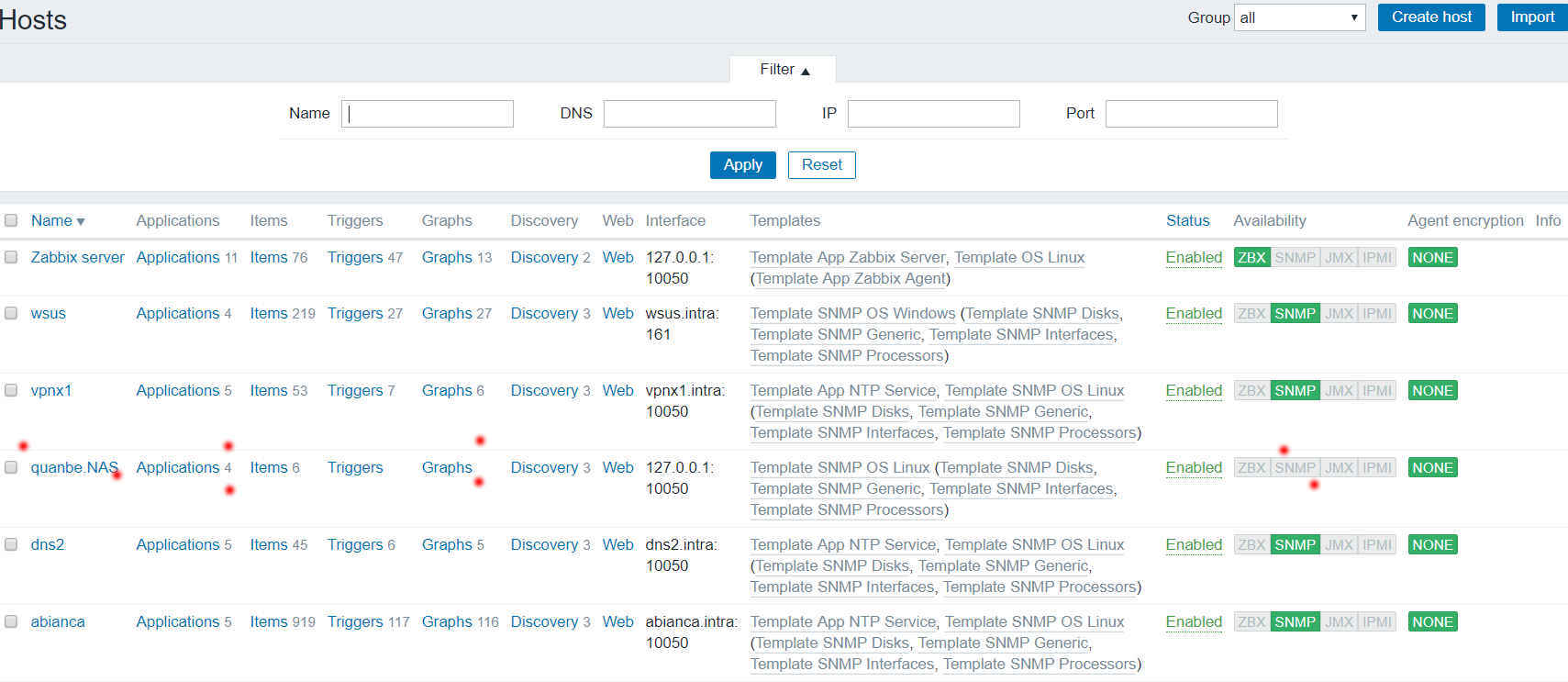1568x682 pixels.
Task: Open Template OS Linux in Zabbix server row
Action: pos(1019,257)
